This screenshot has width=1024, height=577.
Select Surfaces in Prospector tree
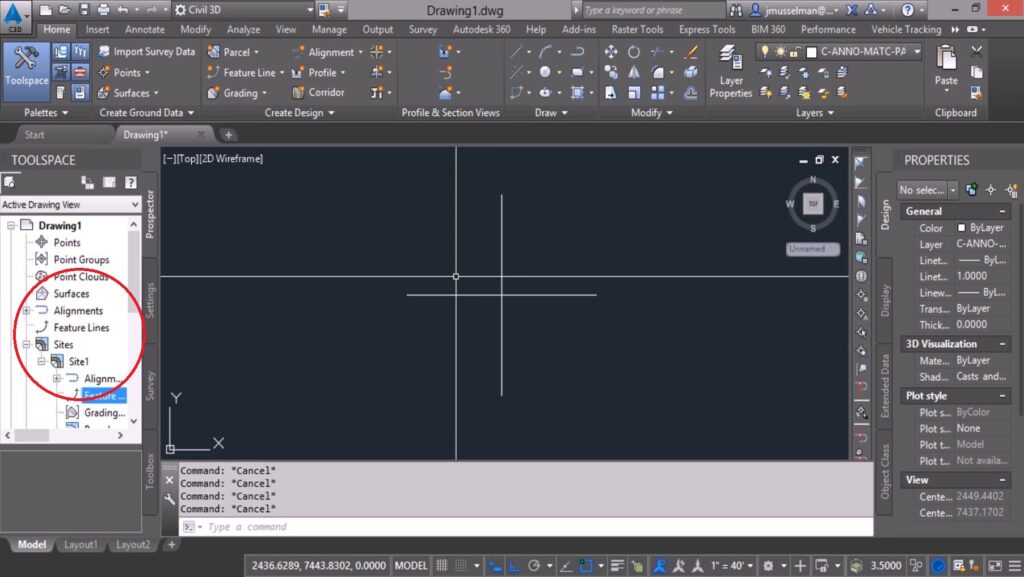point(71,294)
